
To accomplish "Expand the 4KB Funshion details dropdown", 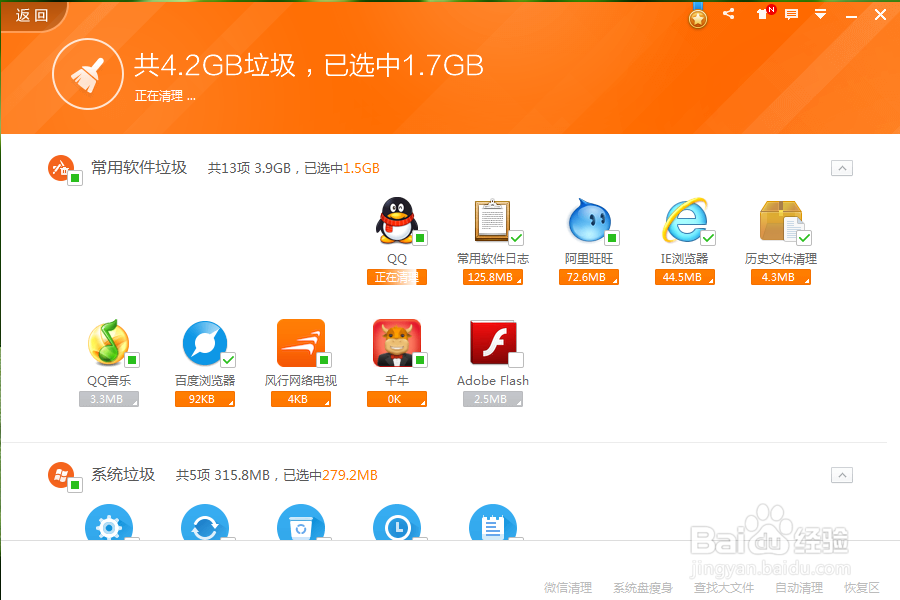I will pos(301,399).
